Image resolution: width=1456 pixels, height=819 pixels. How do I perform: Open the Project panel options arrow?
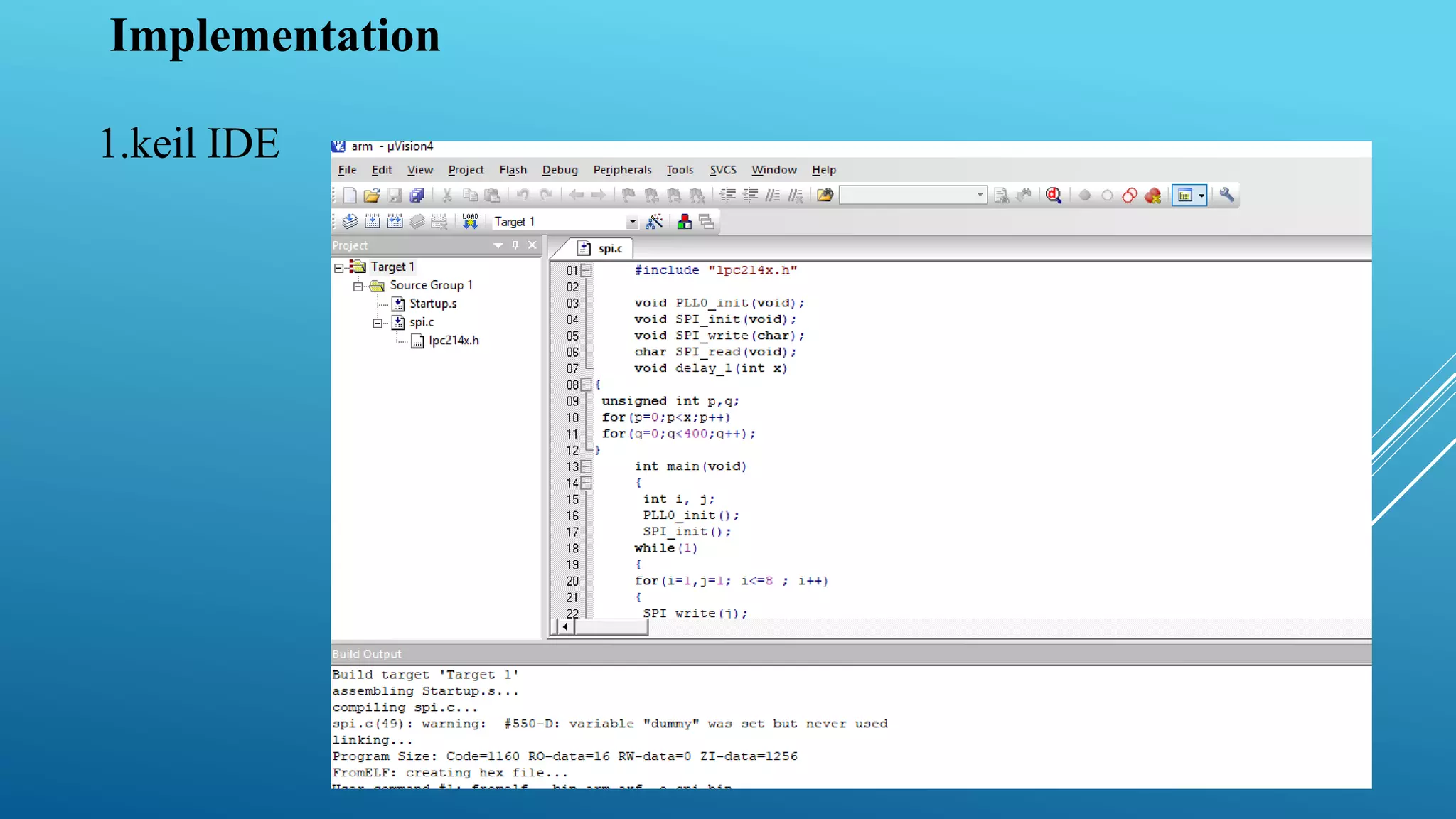(498, 245)
